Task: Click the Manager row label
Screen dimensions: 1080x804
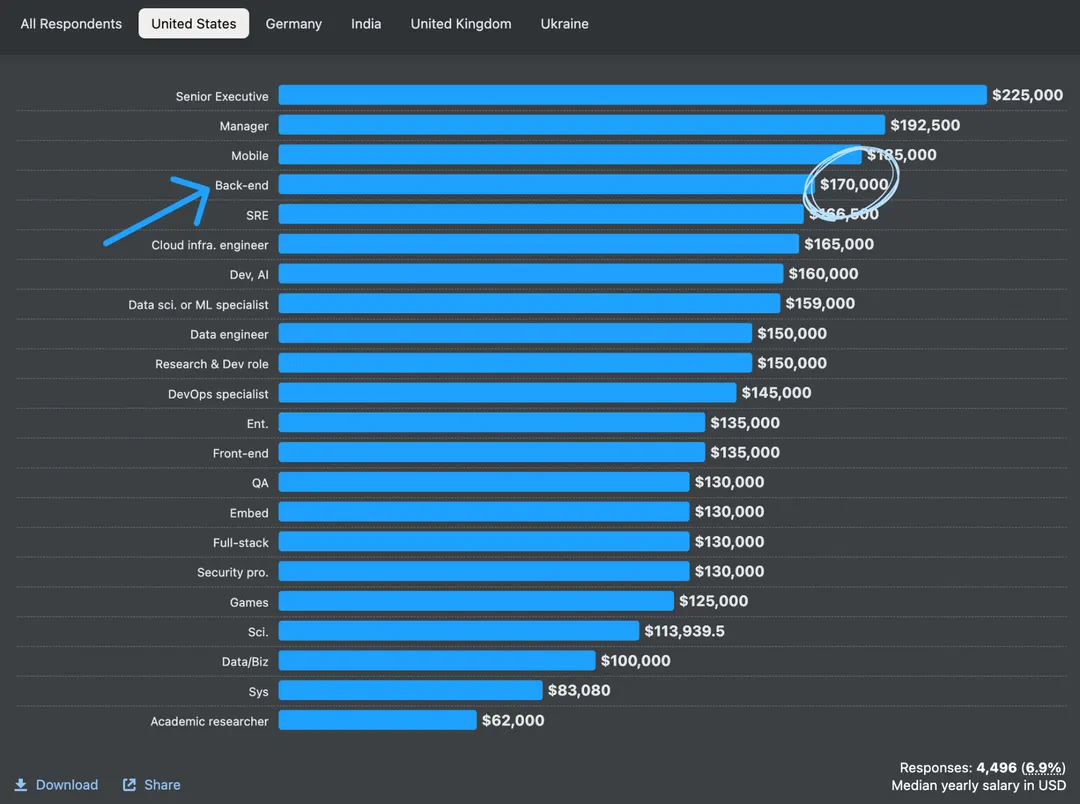Action: (x=244, y=126)
